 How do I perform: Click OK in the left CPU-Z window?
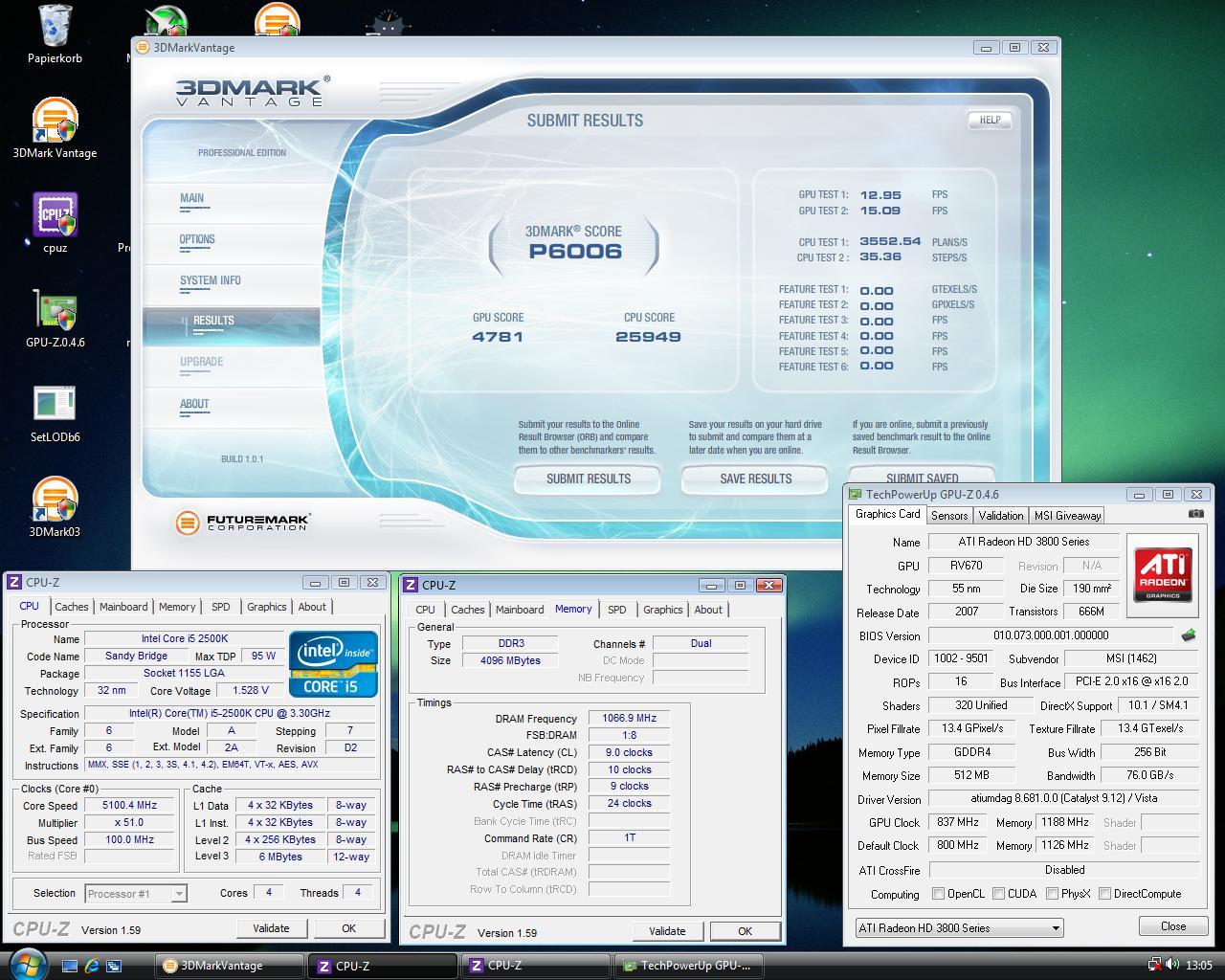[348, 928]
